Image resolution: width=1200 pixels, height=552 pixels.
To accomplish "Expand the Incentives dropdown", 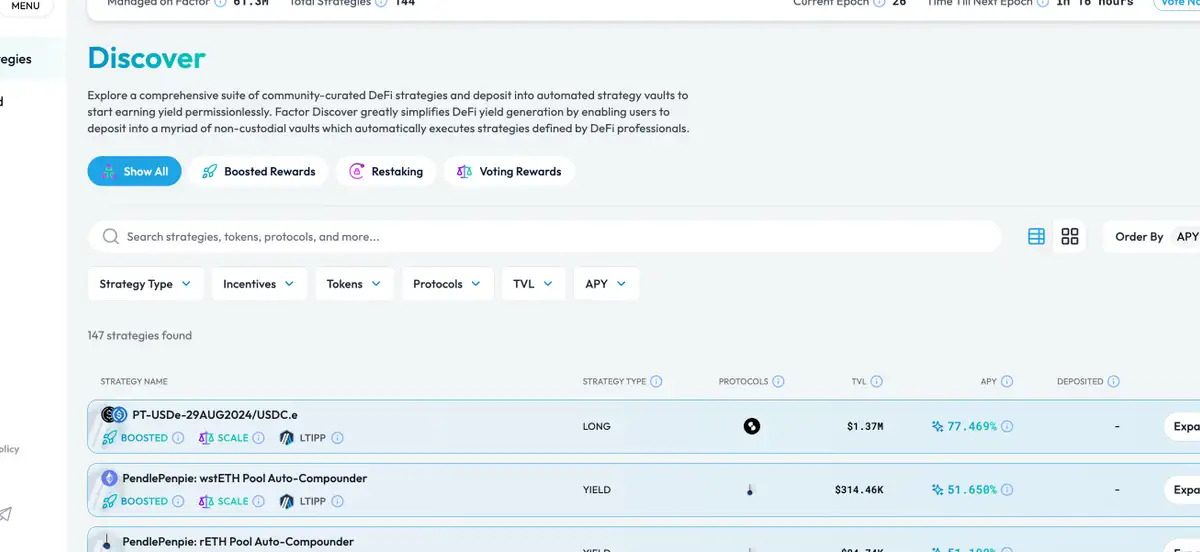I will pyautogui.click(x=259, y=284).
